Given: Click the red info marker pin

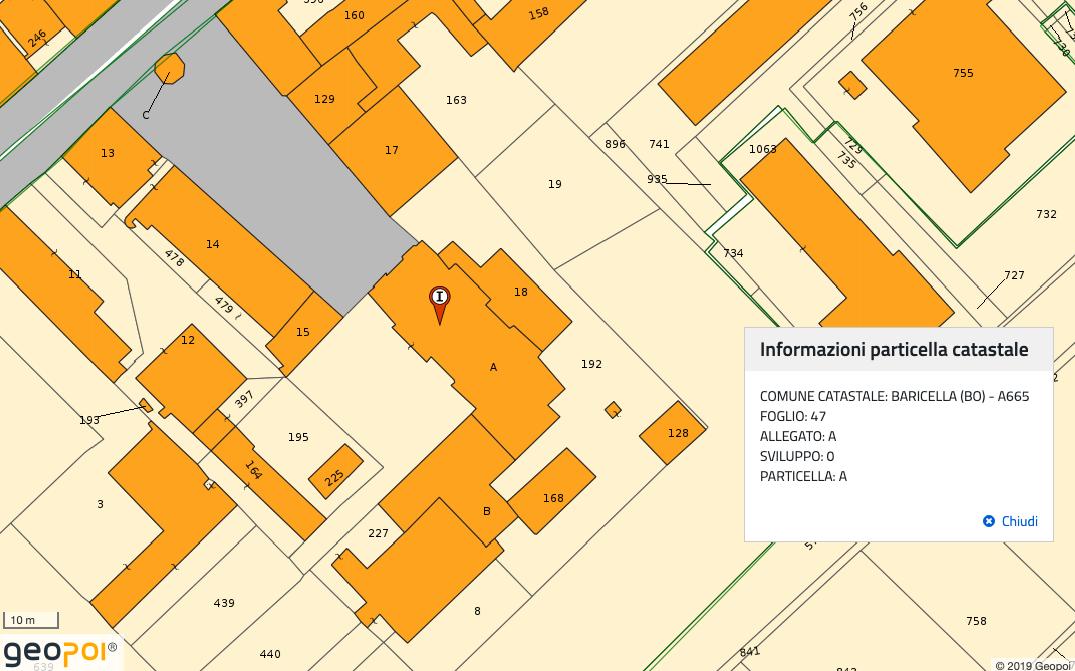Looking at the screenshot, I should pyautogui.click(x=439, y=299).
